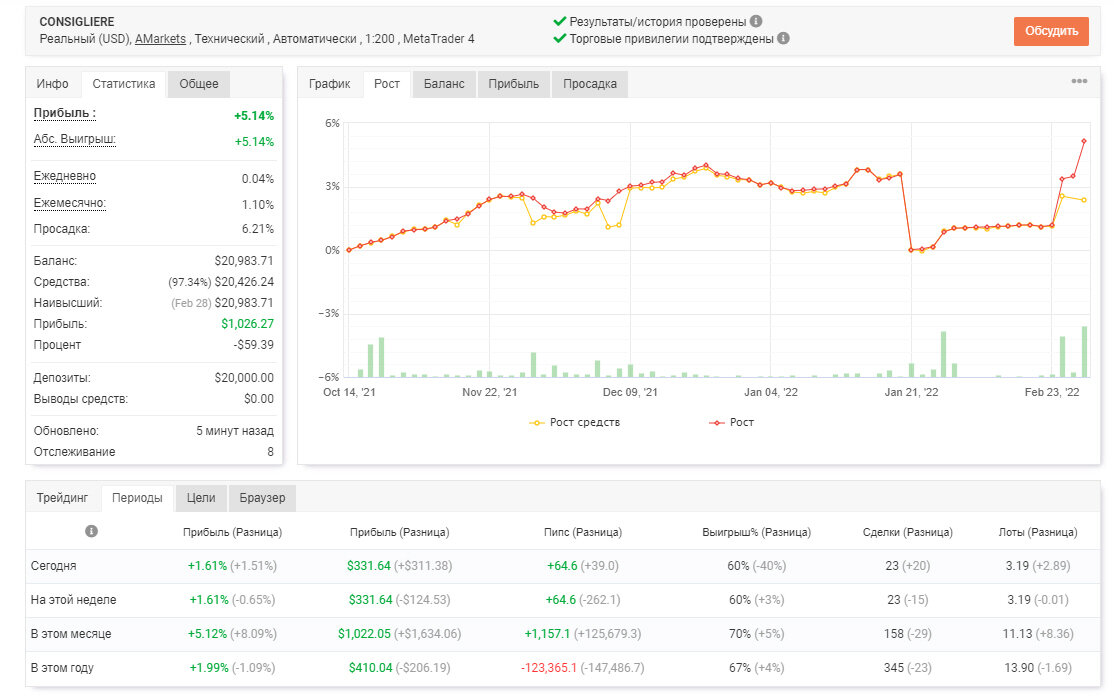Click the final red growth point on chart
Screen dimensions: 1114x698
(x=1084, y=141)
